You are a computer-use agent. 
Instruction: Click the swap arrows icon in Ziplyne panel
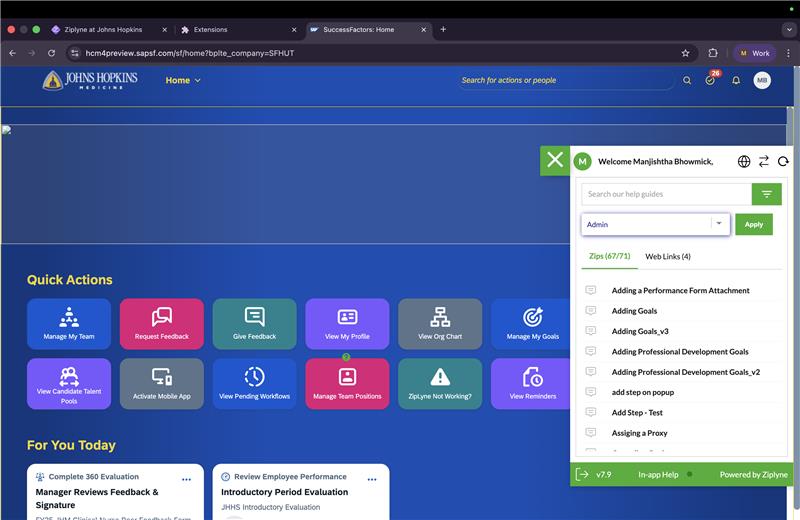(x=764, y=162)
